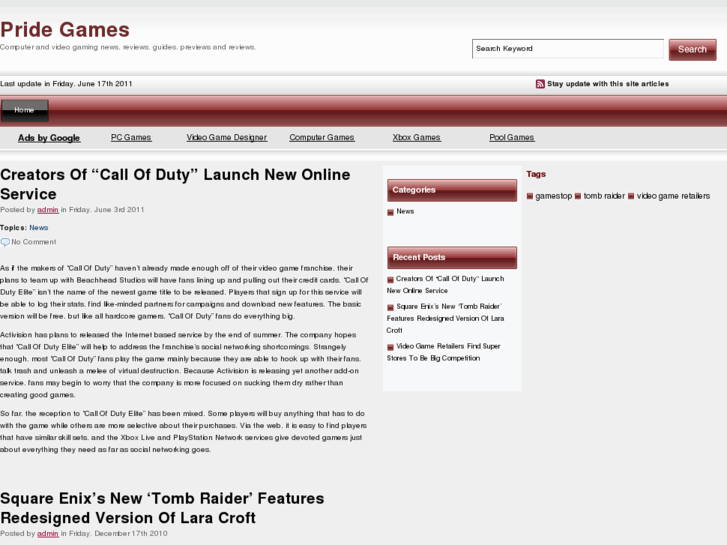Open the No Comment link

[x=33, y=242]
